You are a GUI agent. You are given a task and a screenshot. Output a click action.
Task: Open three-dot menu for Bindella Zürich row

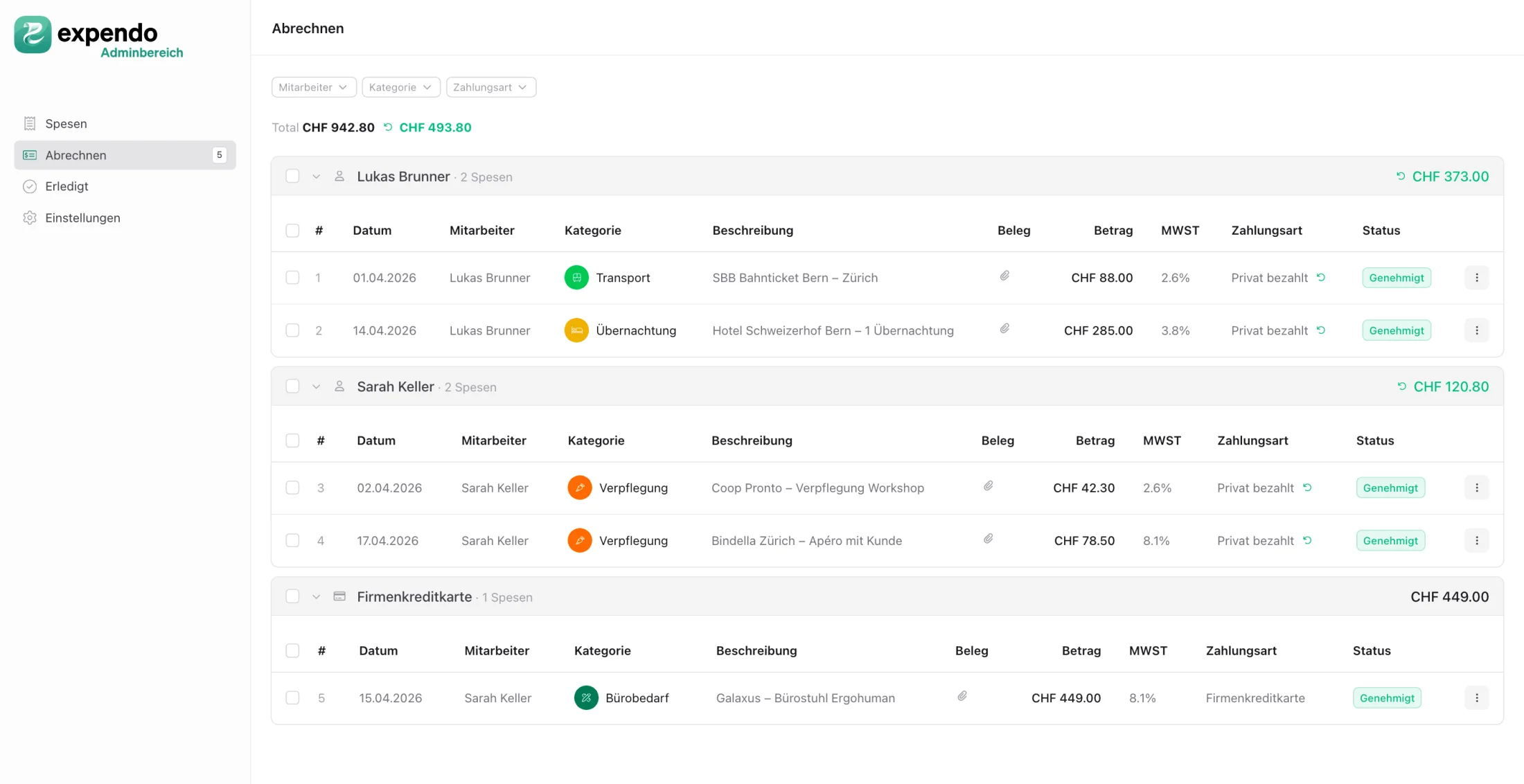1477,540
